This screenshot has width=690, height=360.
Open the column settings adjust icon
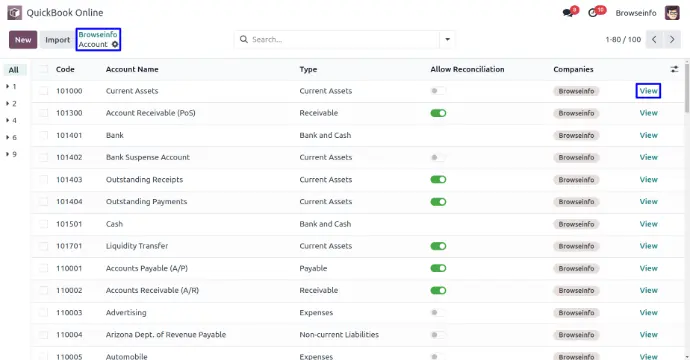point(674,69)
